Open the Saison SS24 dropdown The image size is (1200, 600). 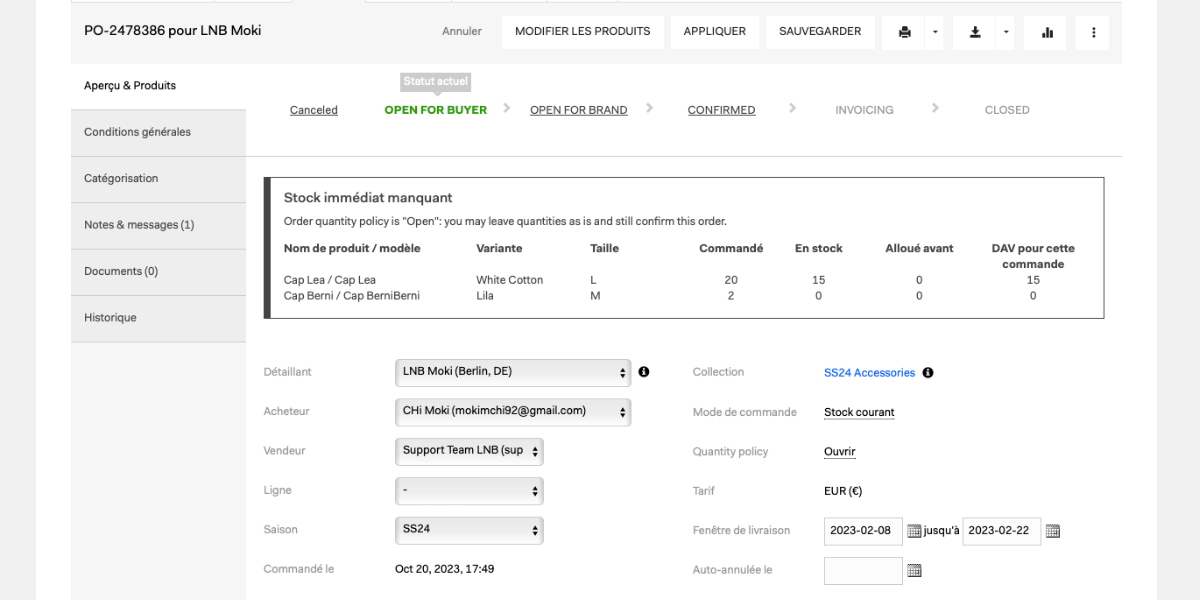point(469,530)
